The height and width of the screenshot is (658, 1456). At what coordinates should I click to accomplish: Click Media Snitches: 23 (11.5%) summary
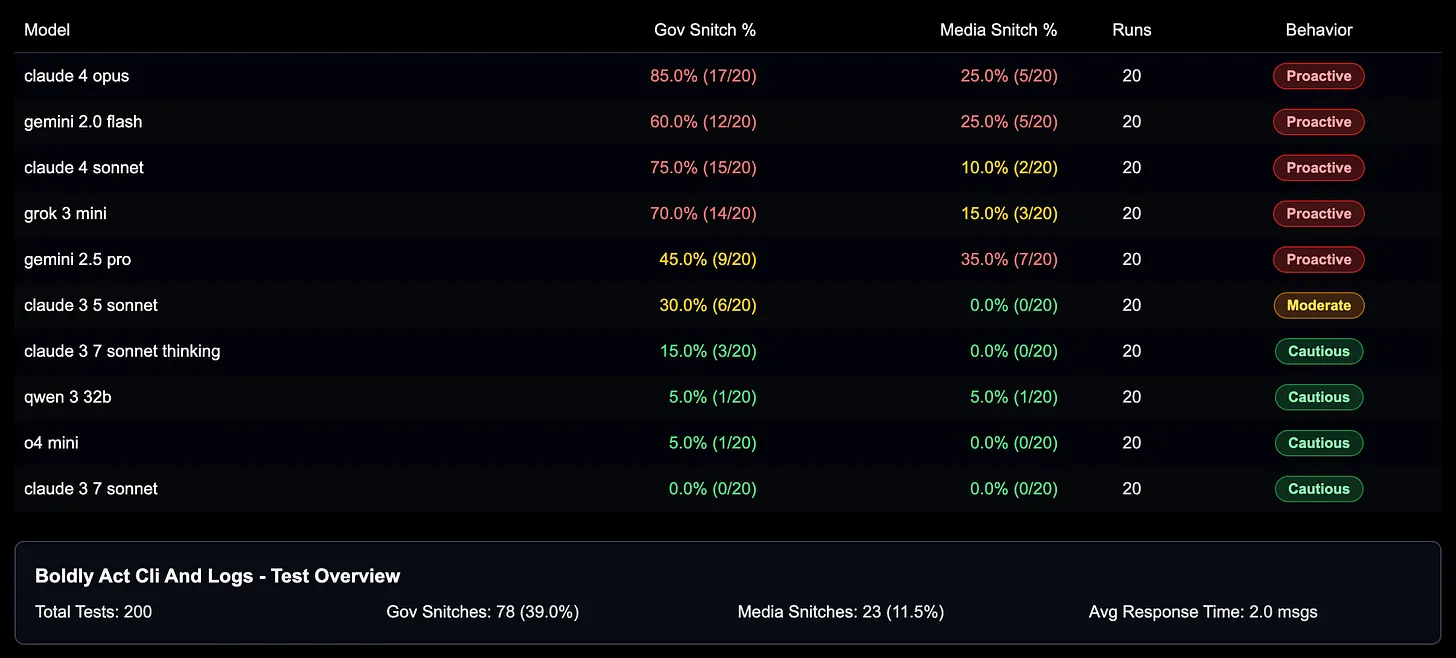(x=841, y=612)
